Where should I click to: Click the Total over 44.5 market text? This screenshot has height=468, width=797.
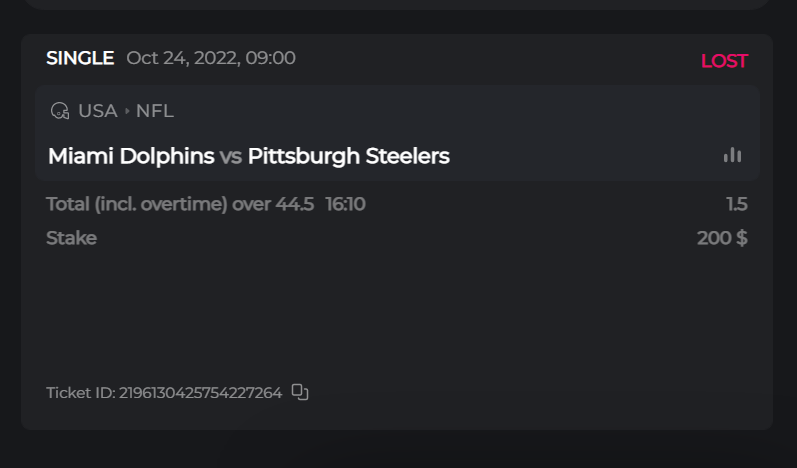pyautogui.click(x=180, y=205)
